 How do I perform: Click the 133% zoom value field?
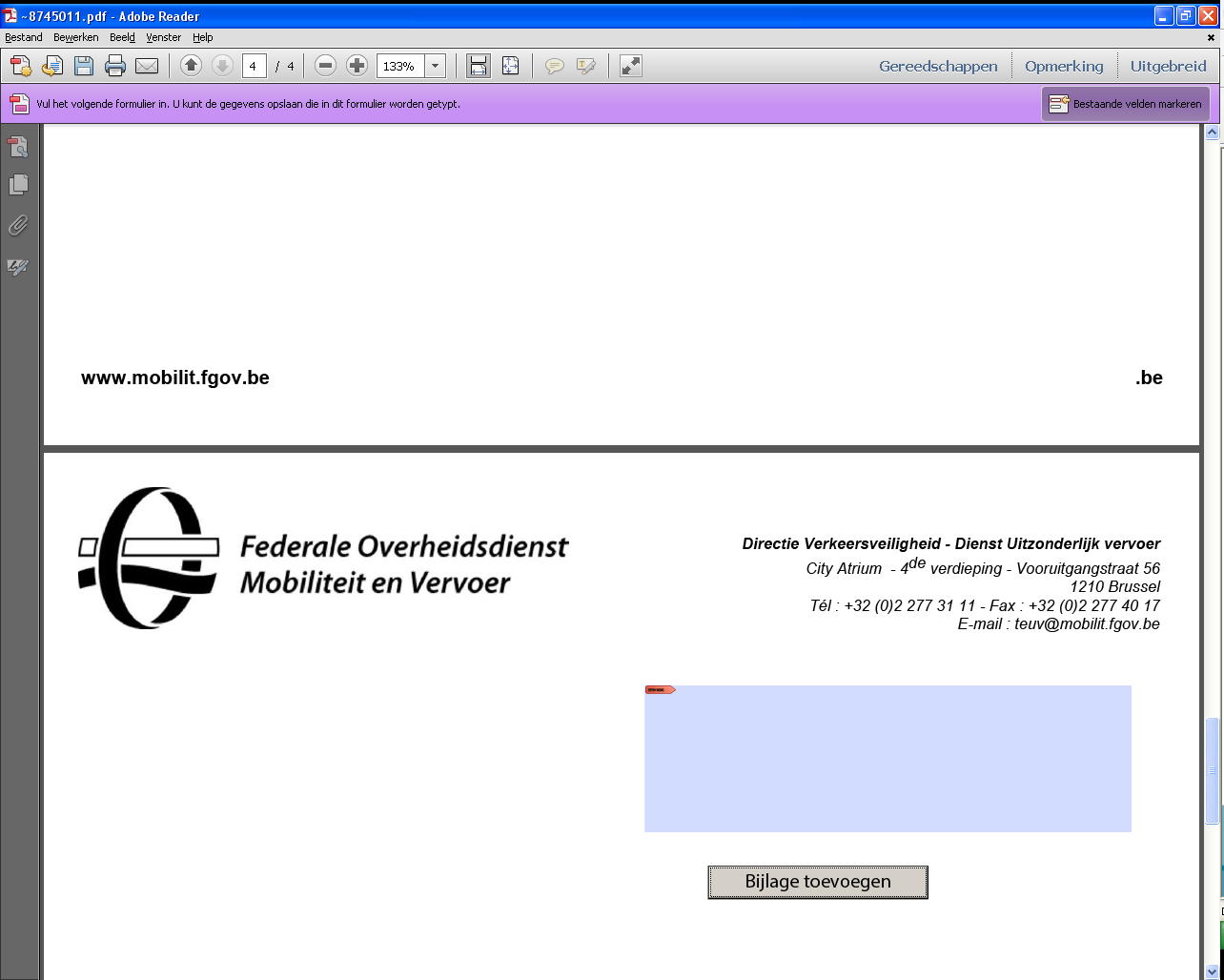400,66
